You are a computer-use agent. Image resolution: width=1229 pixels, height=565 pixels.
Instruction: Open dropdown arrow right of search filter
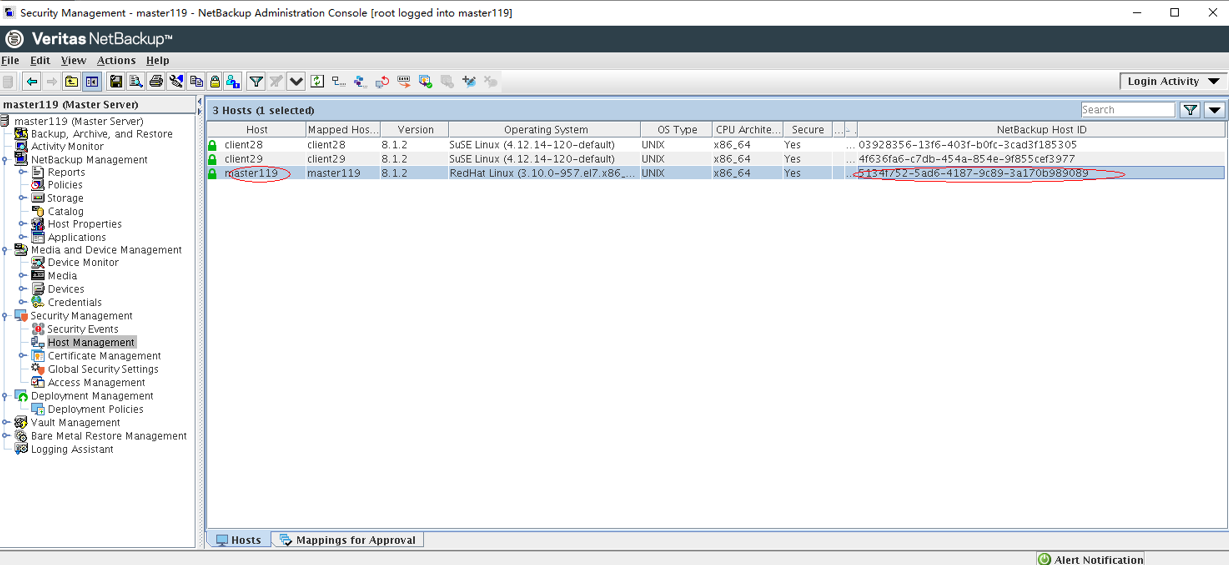[x=1214, y=110]
